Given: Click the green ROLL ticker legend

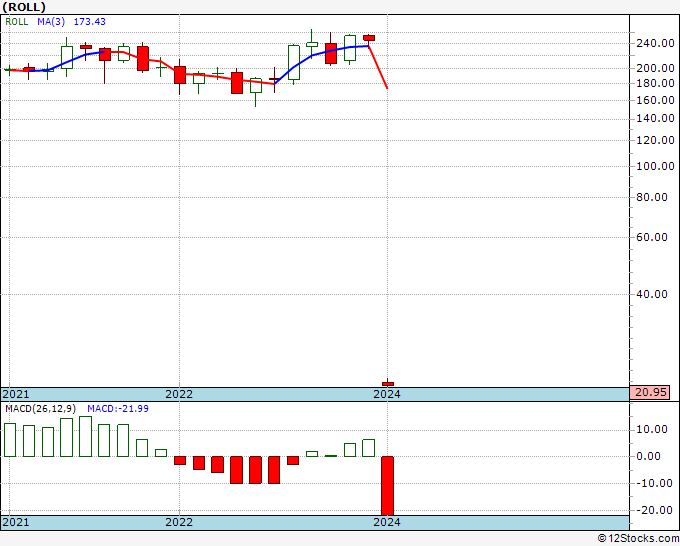Looking at the screenshot, I should [16, 22].
